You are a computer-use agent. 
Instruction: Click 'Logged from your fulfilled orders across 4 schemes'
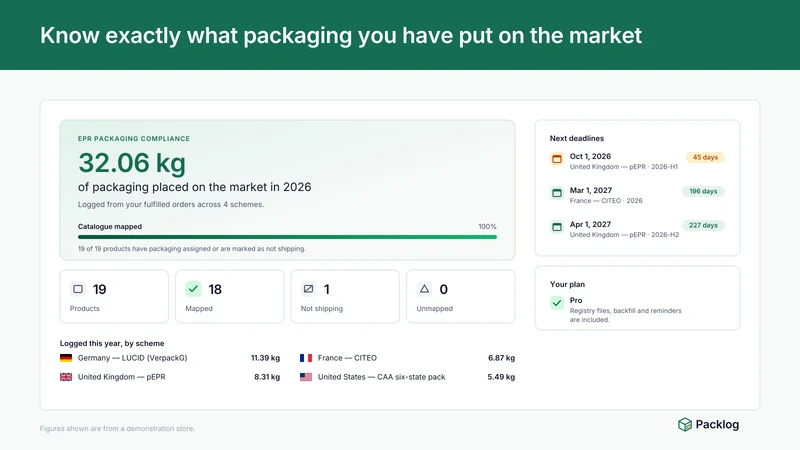click(x=171, y=205)
